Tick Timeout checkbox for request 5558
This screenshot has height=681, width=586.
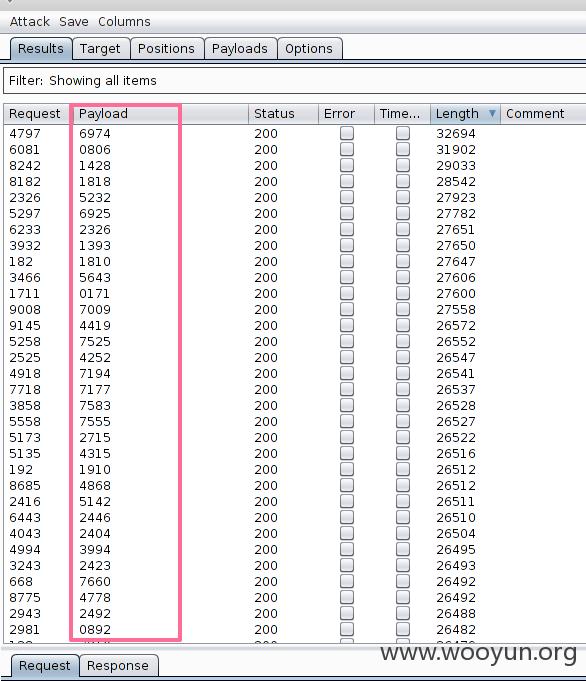(403, 421)
